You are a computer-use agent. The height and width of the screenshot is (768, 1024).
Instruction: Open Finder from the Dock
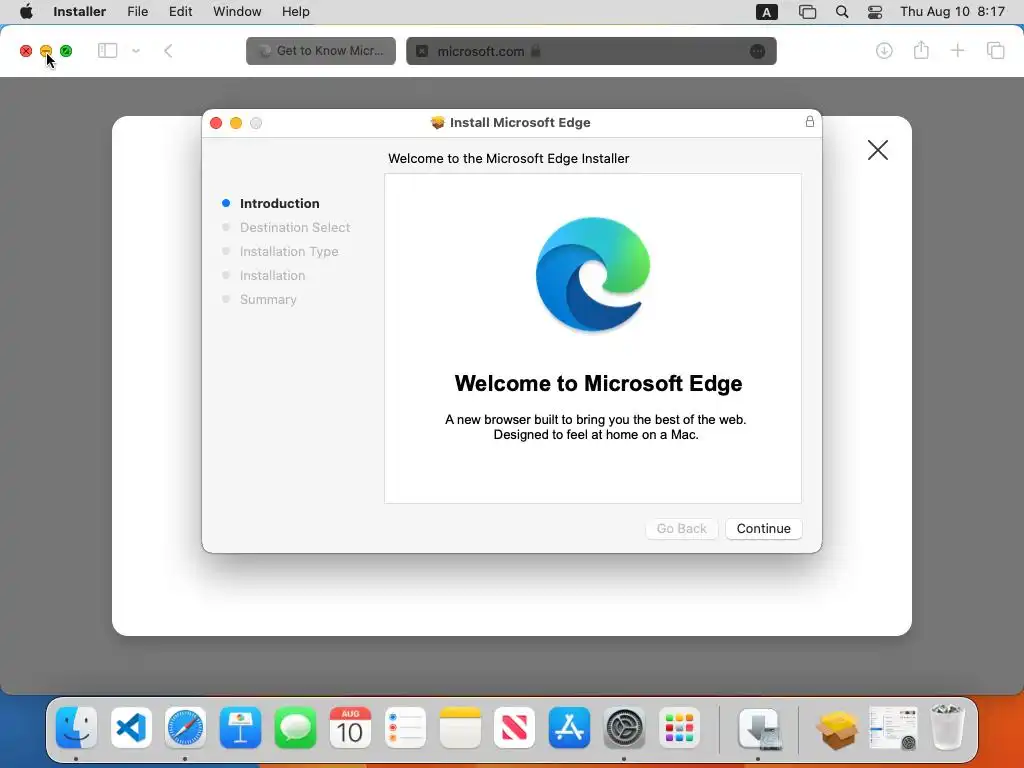tap(76, 728)
